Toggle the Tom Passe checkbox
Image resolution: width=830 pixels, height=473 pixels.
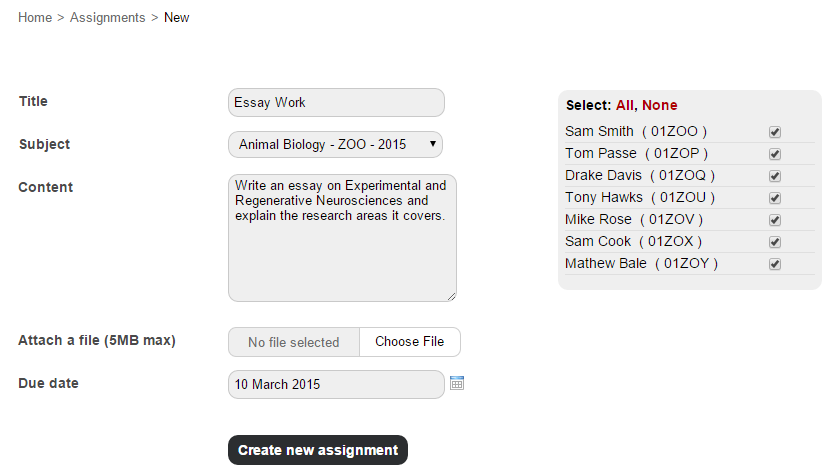click(x=775, y=154)
